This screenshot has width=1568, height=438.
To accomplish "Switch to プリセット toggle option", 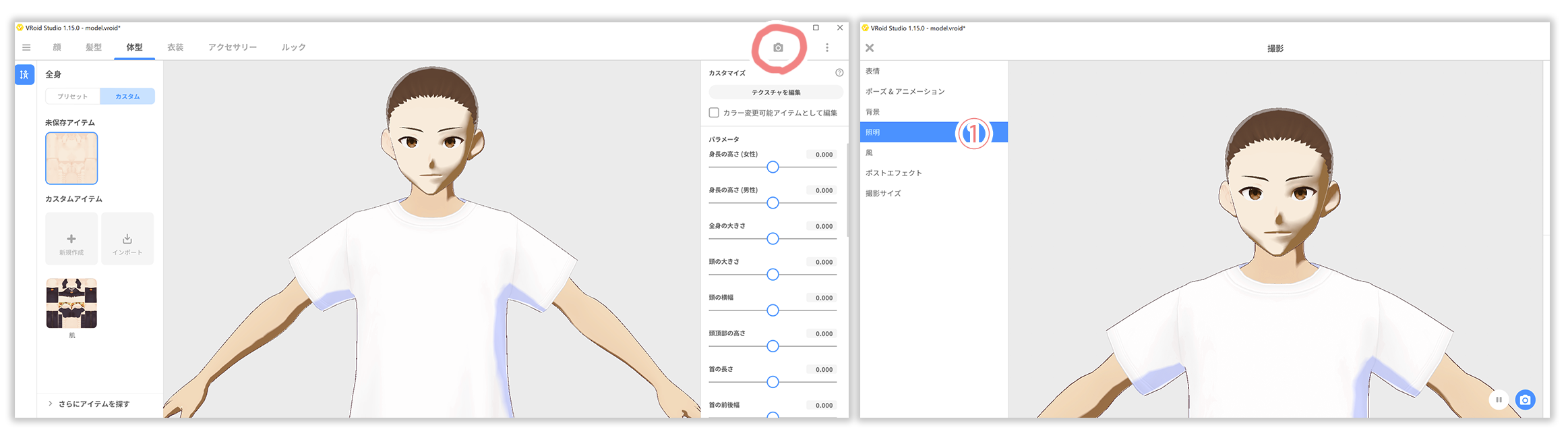I will [73, 97].
